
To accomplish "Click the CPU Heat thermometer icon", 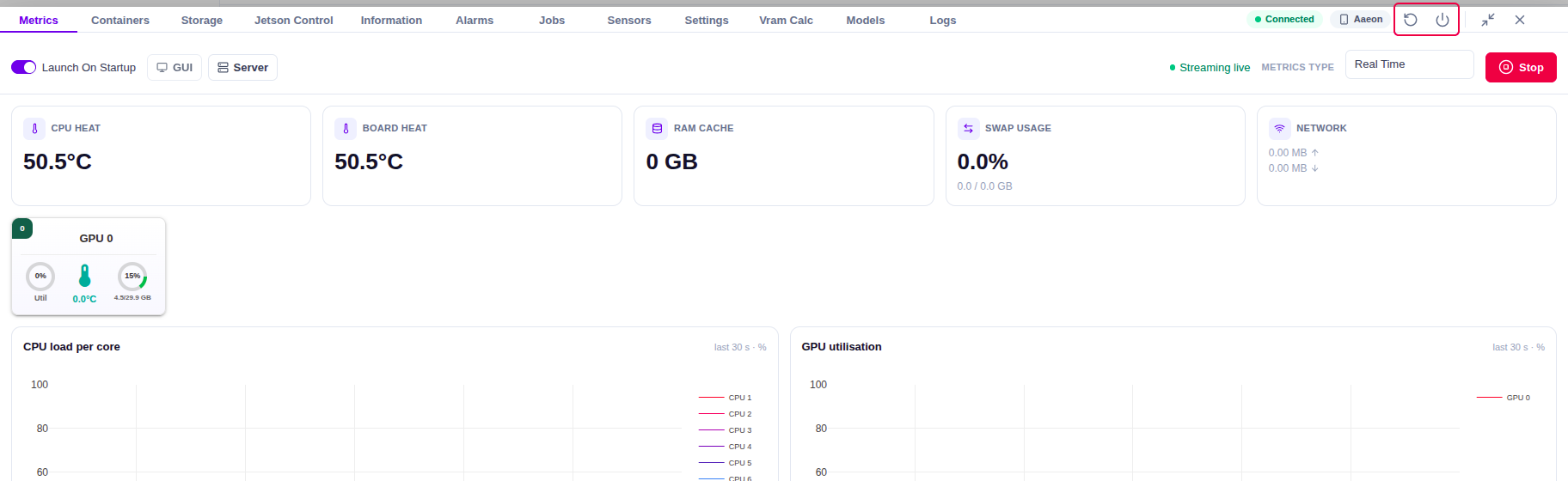I will pos(34,128).
